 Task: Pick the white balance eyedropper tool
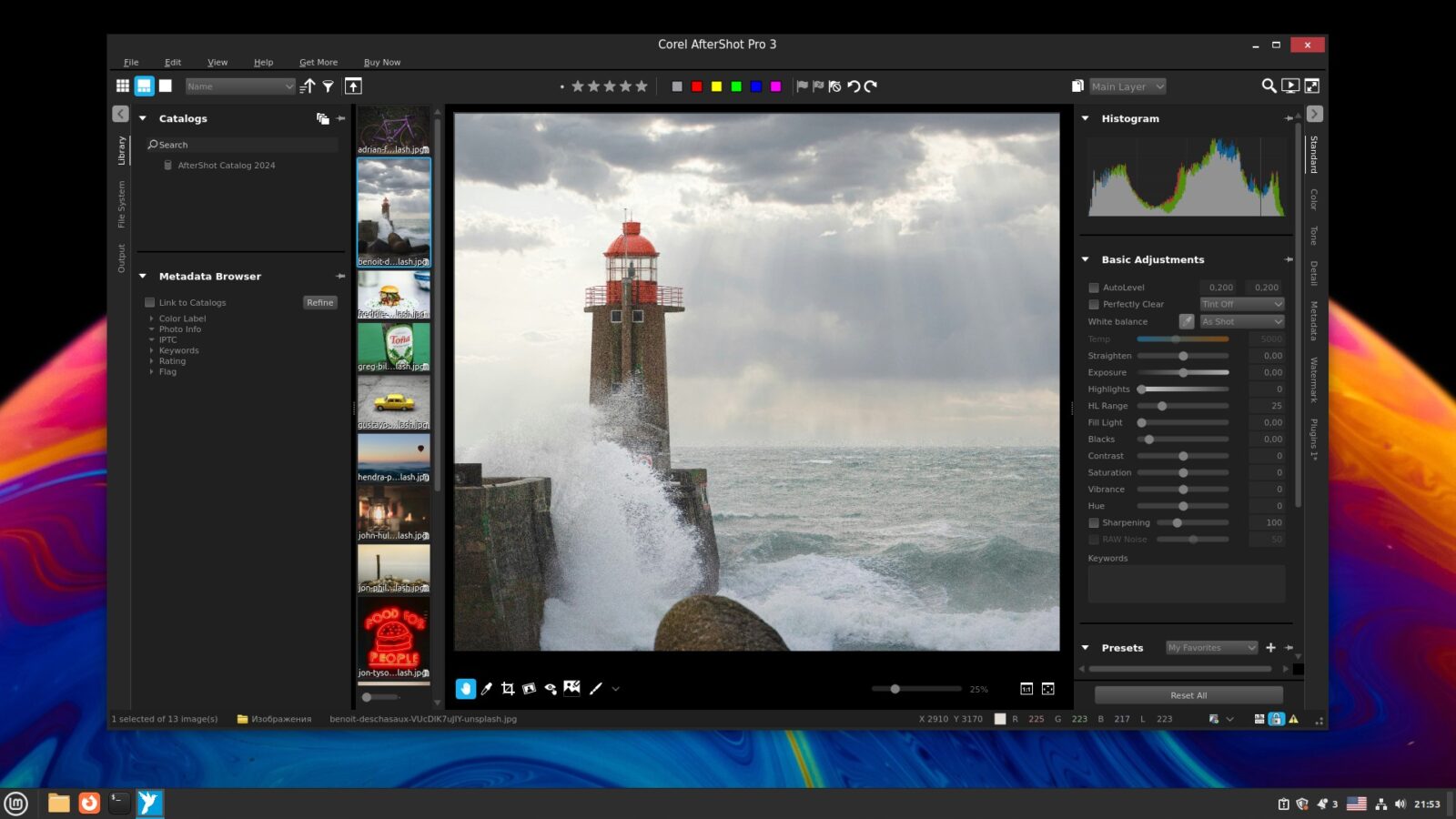[486, 689]
